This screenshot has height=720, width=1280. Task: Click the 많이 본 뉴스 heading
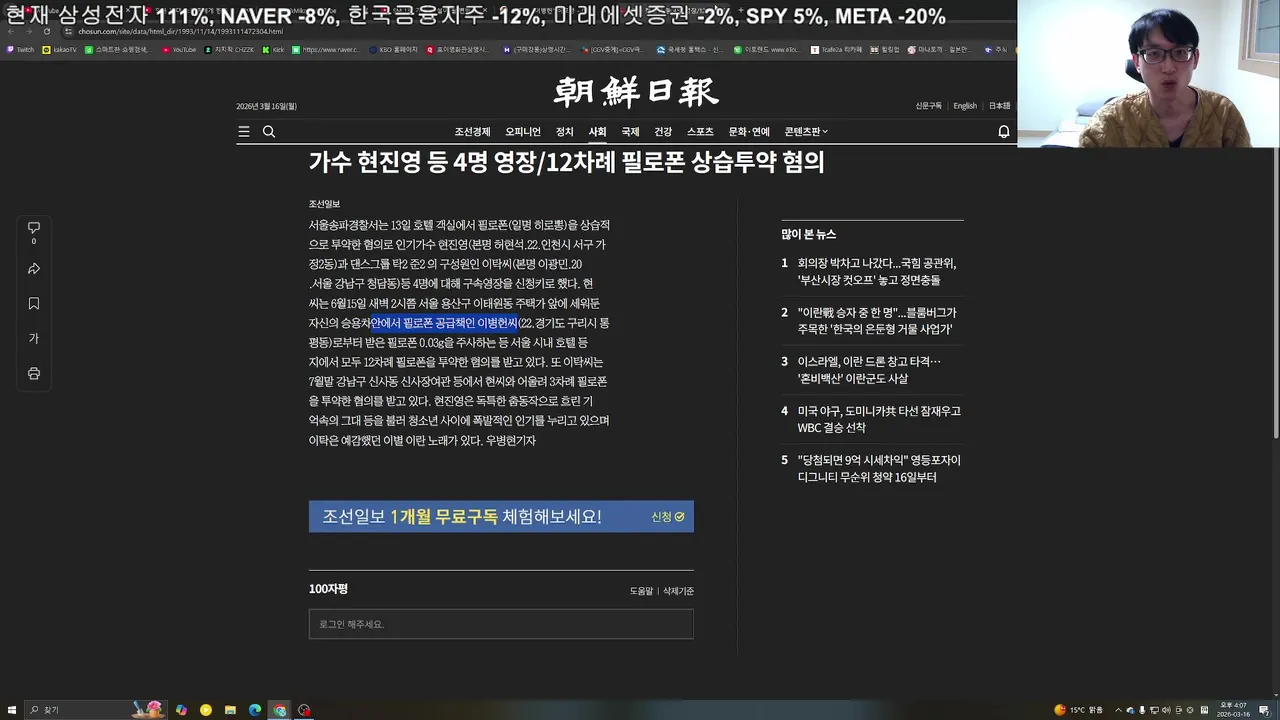point(808,234)
